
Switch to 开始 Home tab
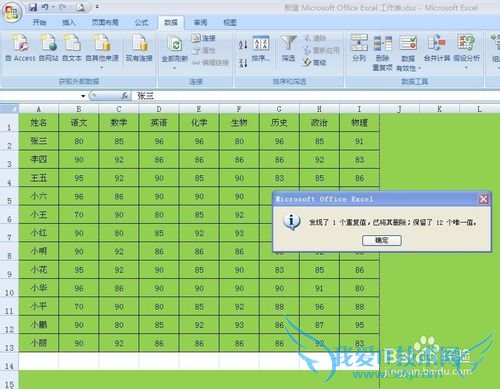pos(39,22)
